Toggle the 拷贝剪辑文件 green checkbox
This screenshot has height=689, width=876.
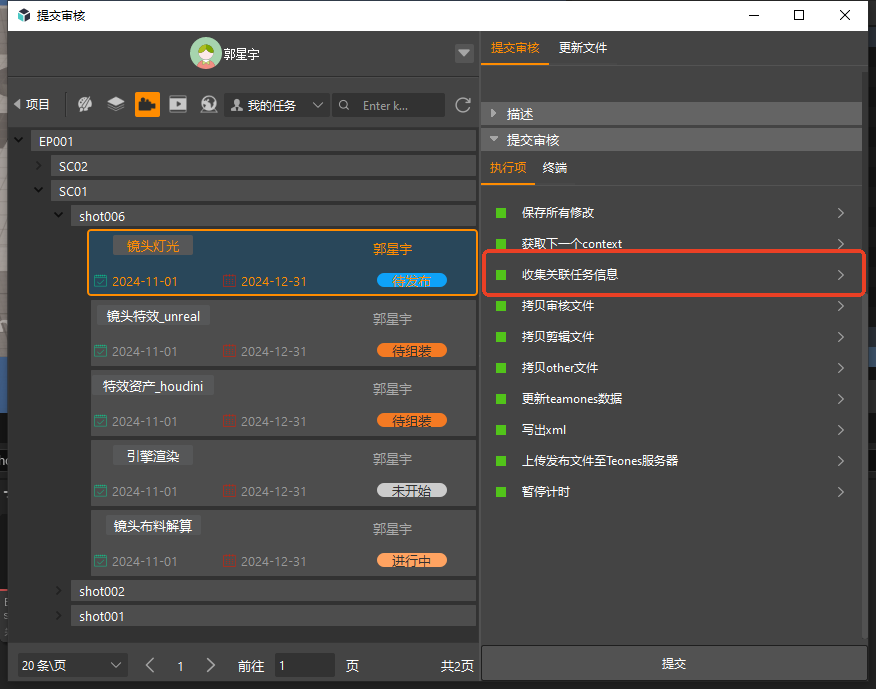(501, 337)
